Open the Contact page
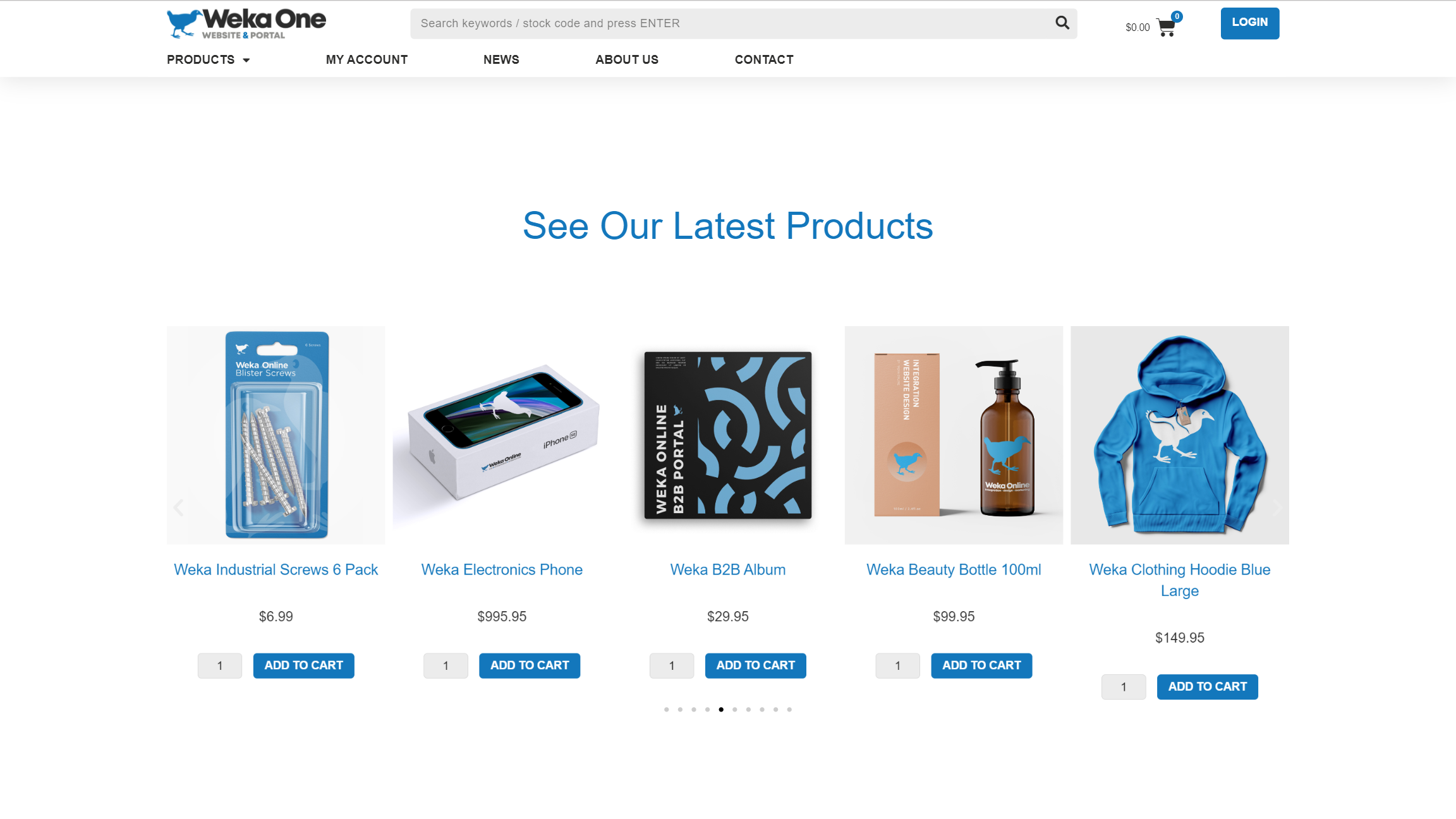 tap(764, 59)
